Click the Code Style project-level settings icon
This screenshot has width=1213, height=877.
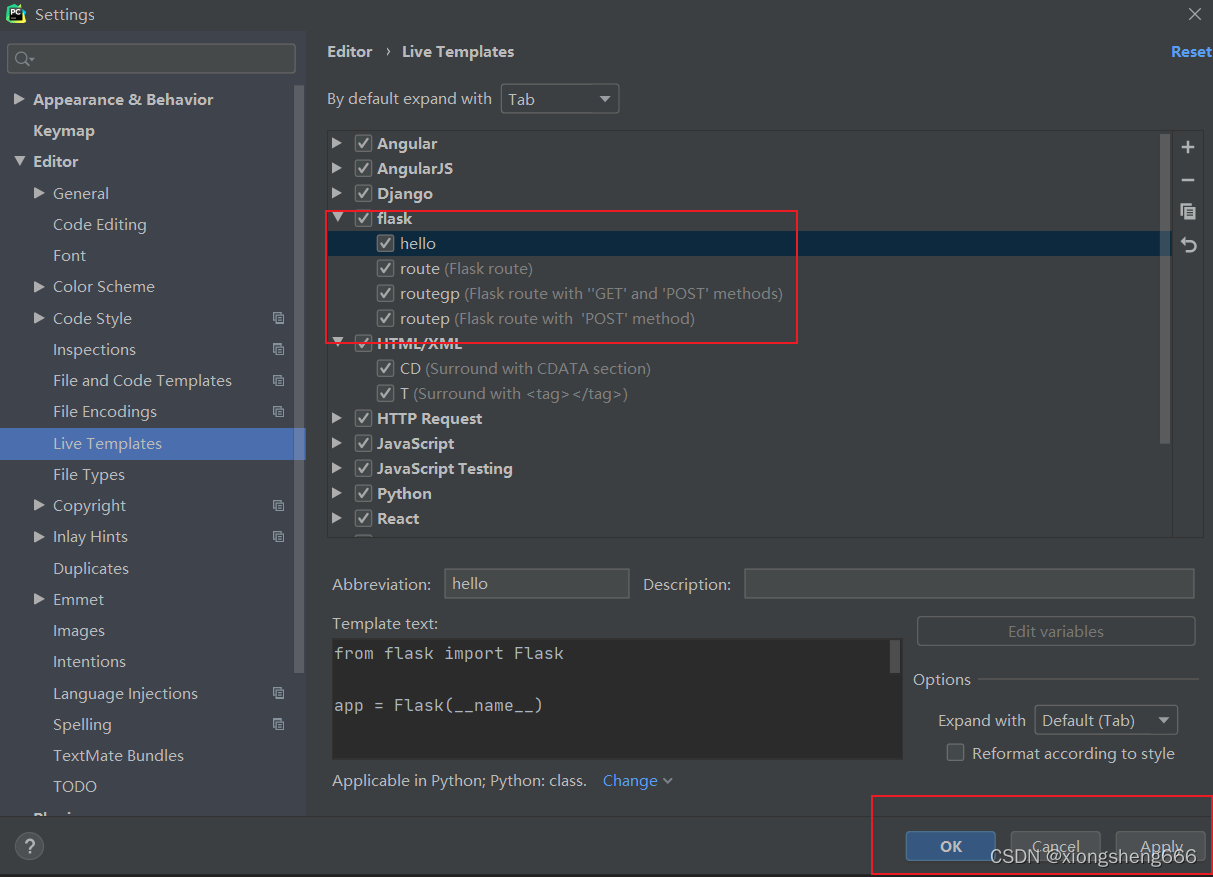tap(278, 318)
